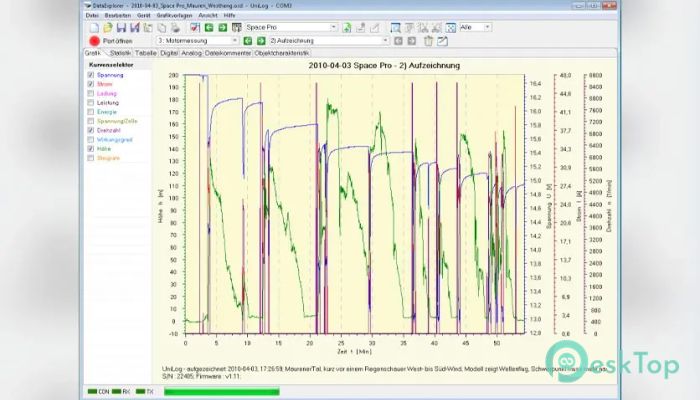Click the CON status indicator
Image resolution: width=700 pixels, height=400 pixels.
click(x=99, y=392)
